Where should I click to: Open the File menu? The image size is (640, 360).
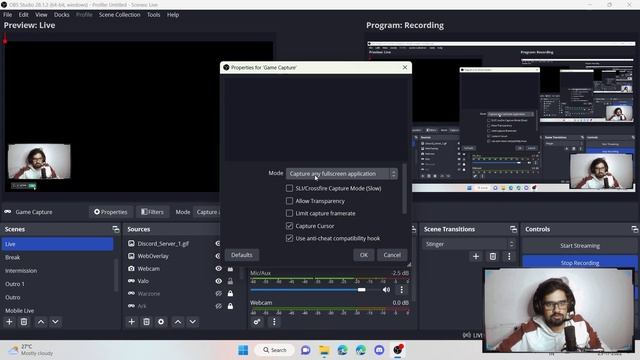point(7,15)
